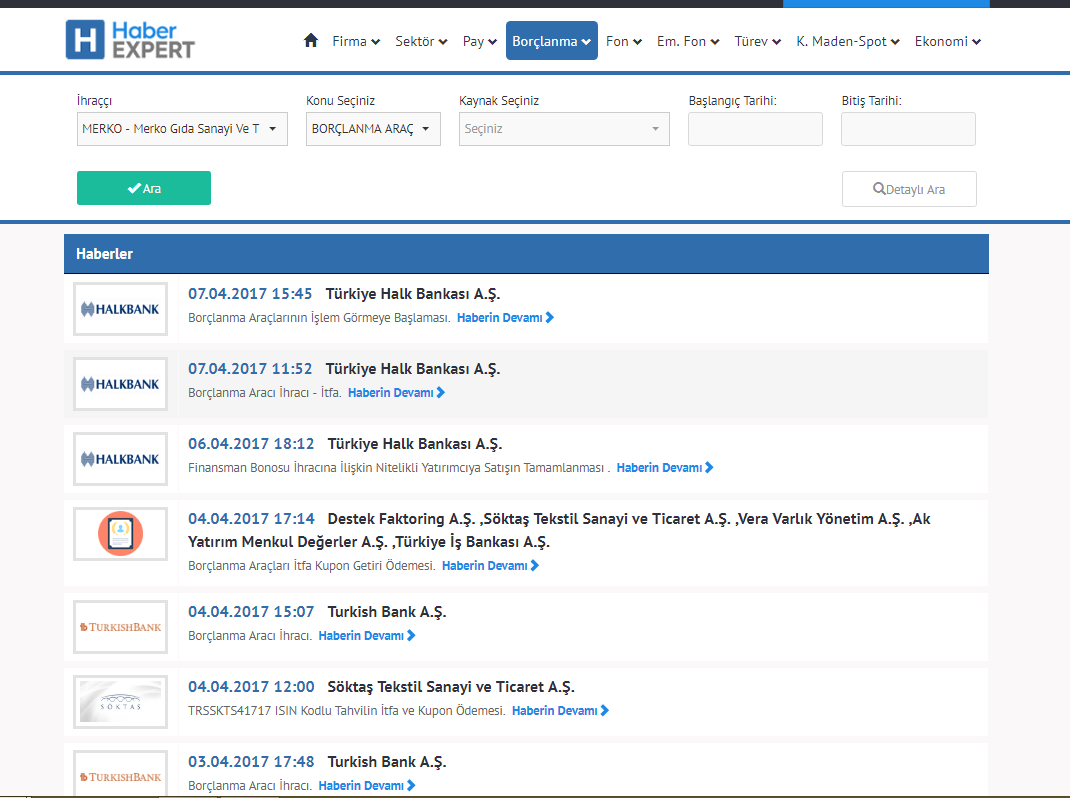Open Haberin Devamı for Borçlanma Araçları İtfa Kupon Getiri
Screen dimensions: 1070x798
[x=490, y=566]
